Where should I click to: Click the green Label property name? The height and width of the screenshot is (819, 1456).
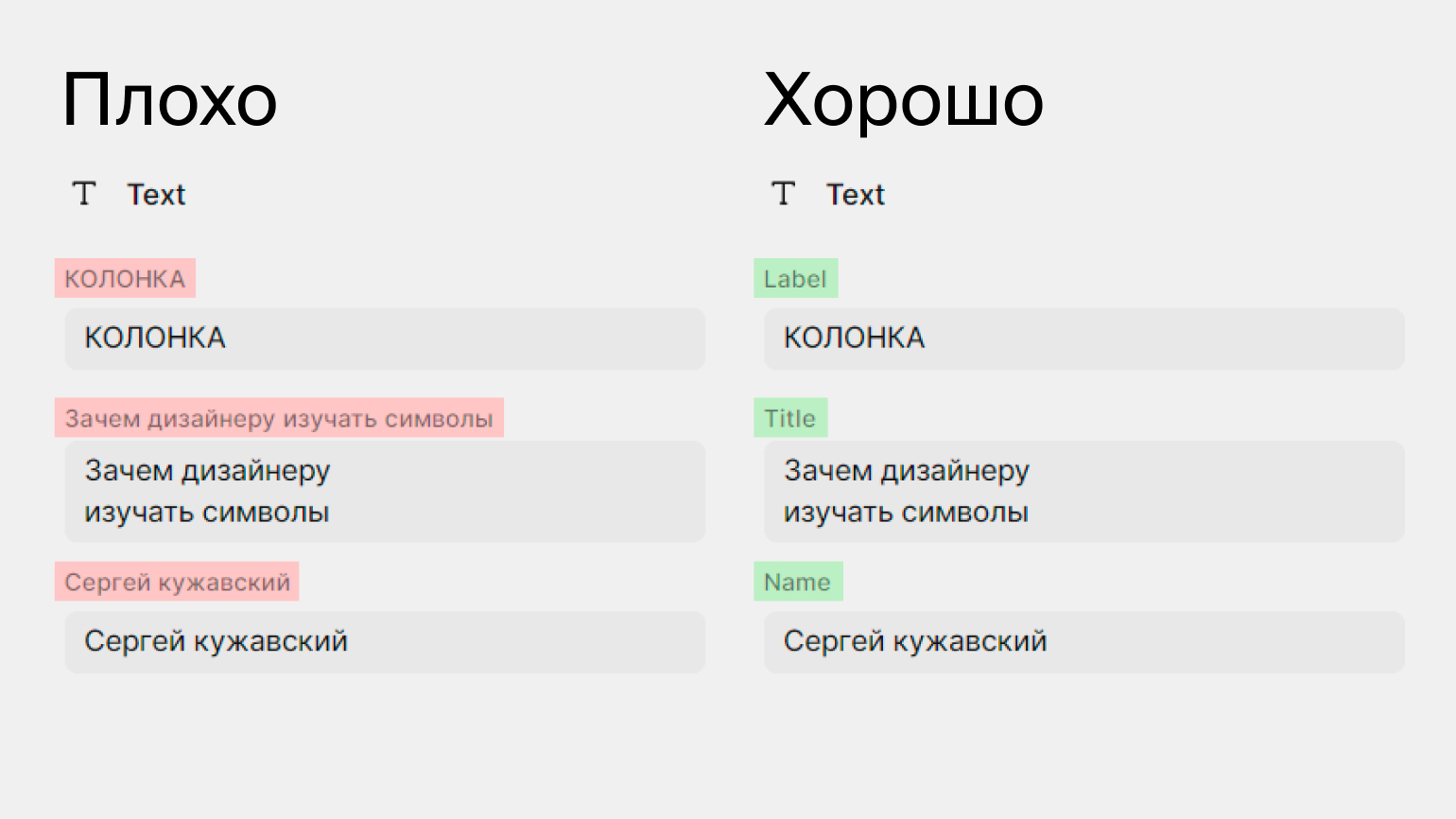click(x=795, y=279)
